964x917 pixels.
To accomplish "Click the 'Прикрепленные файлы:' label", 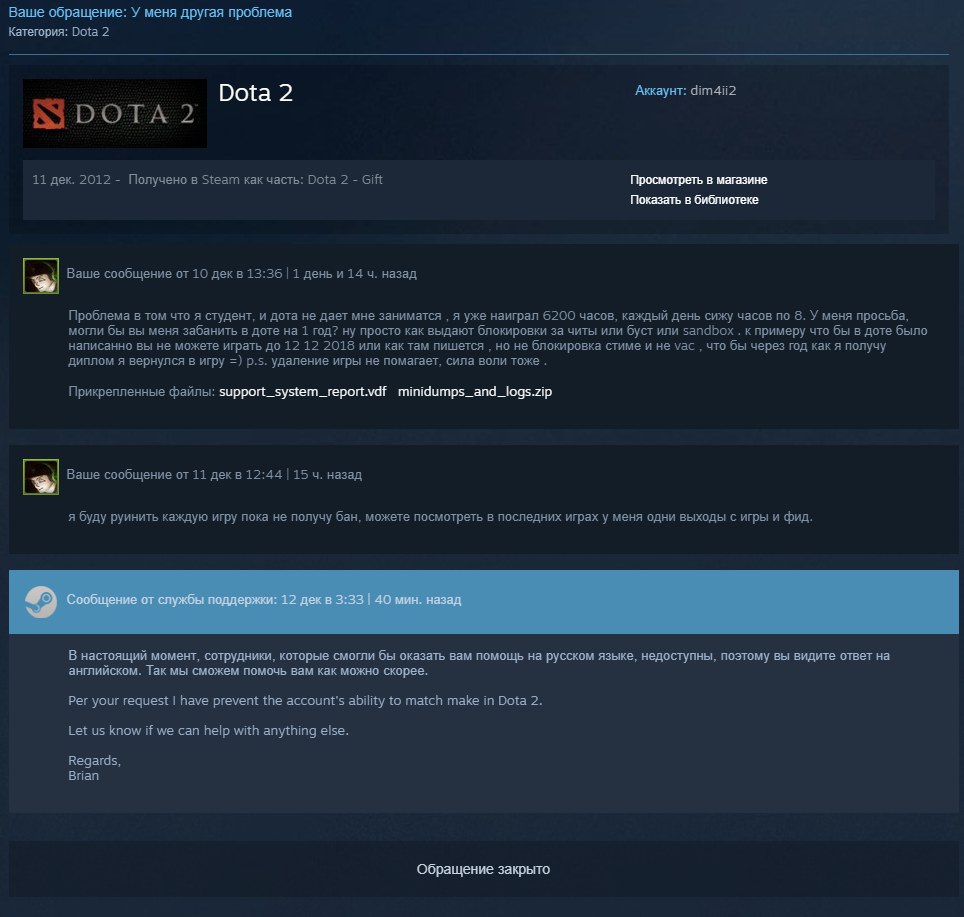I will (141, 392).
